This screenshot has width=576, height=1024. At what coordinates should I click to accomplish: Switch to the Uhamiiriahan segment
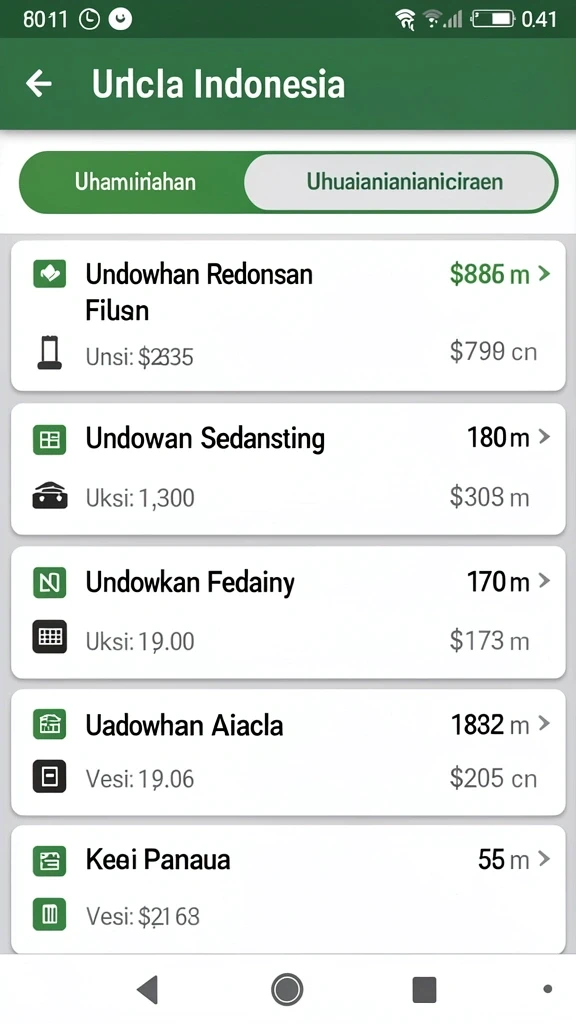point(135,182)
